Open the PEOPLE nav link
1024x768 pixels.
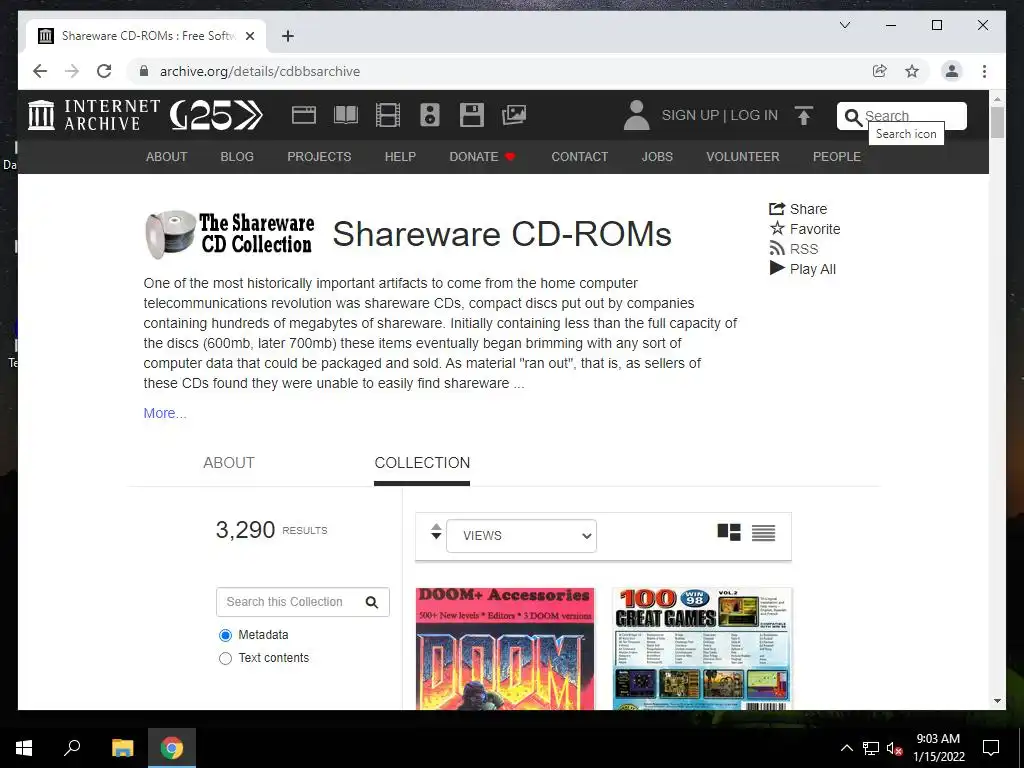[837, 157]
